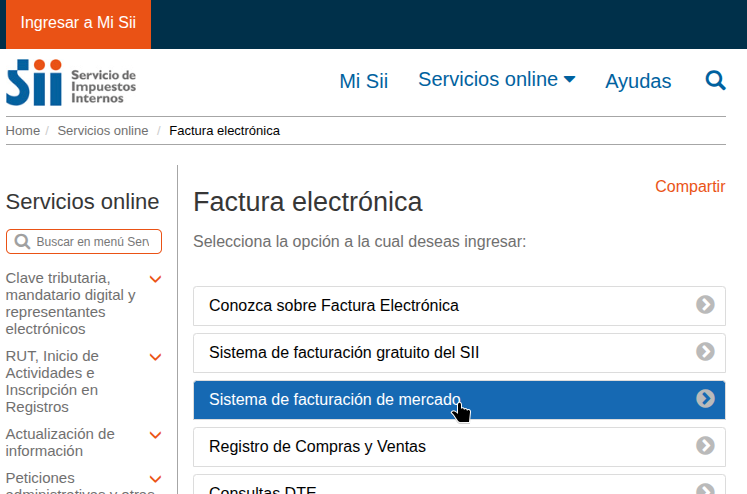Viewport: 747px width, 494px height.
Task: Go to Mi Sii in the top navigation
Action: [363, 81]
